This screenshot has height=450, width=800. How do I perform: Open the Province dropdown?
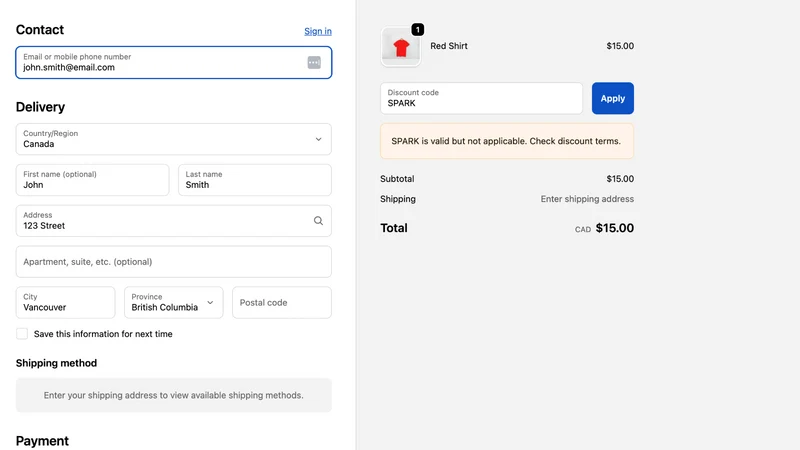[x=173, y=303]
